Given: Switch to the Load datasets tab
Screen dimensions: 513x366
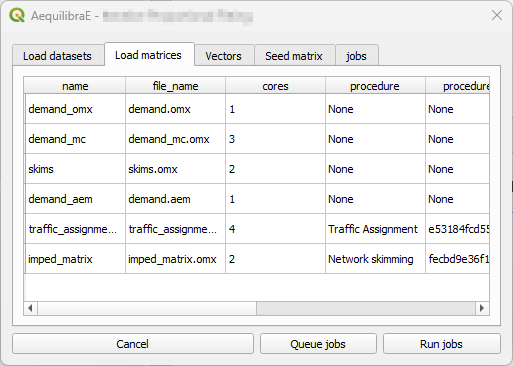Looking at the screenshot, I should [57, 56].
